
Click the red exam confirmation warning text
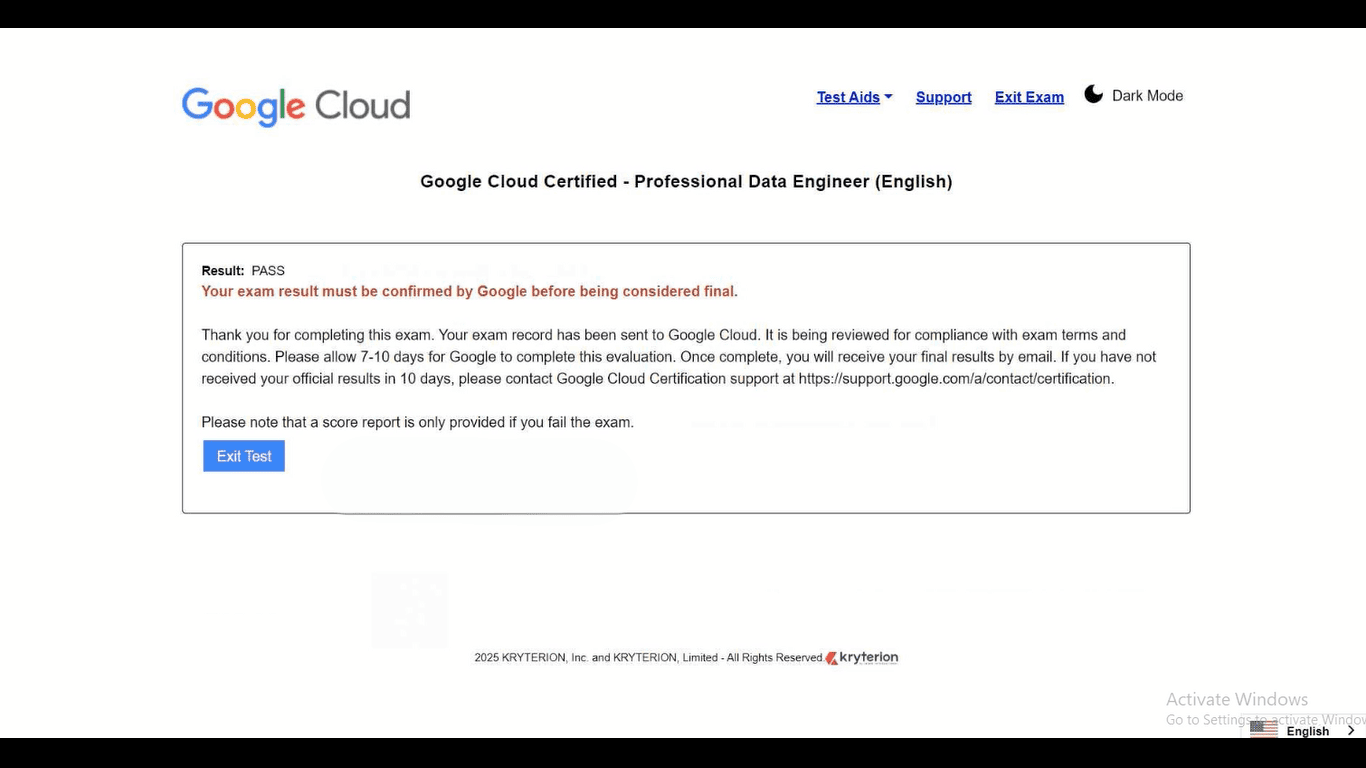pyautogui.click(x=469, y=292)
